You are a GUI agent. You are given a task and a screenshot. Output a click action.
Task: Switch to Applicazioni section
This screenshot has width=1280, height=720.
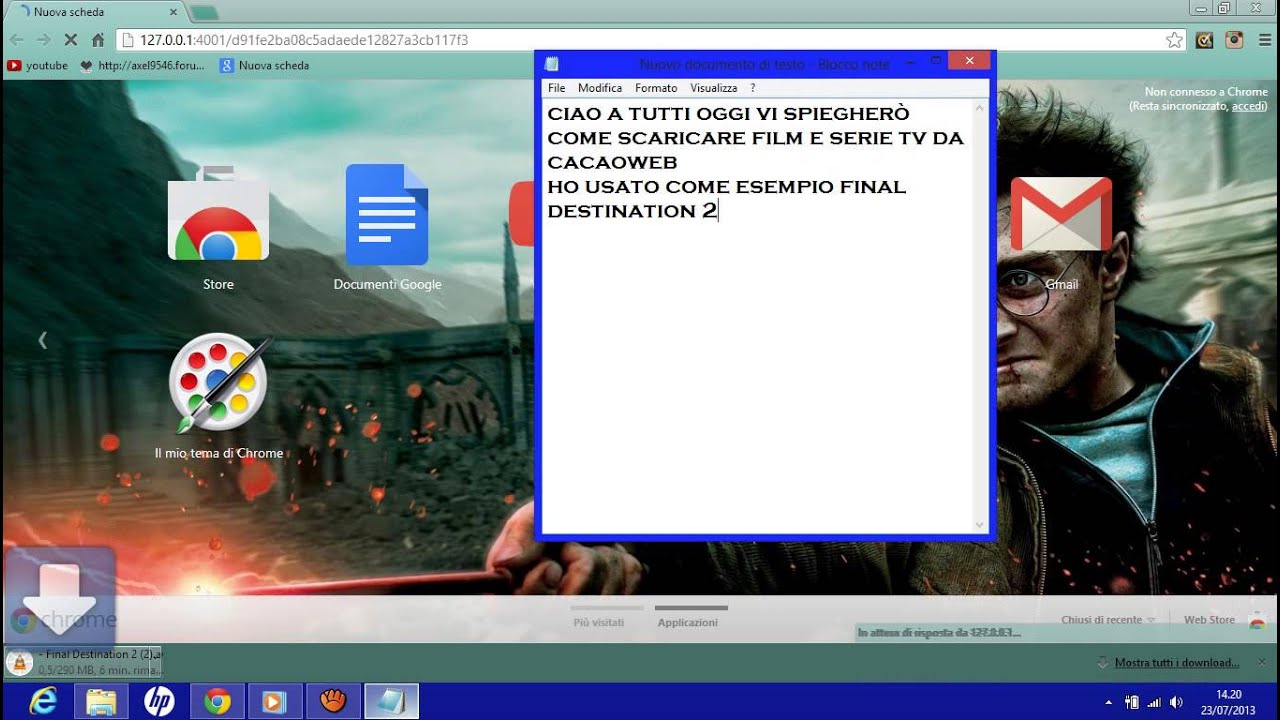[688, 622]
